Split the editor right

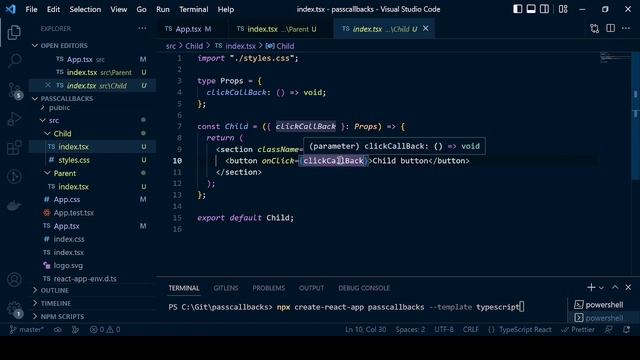point(610,28)
